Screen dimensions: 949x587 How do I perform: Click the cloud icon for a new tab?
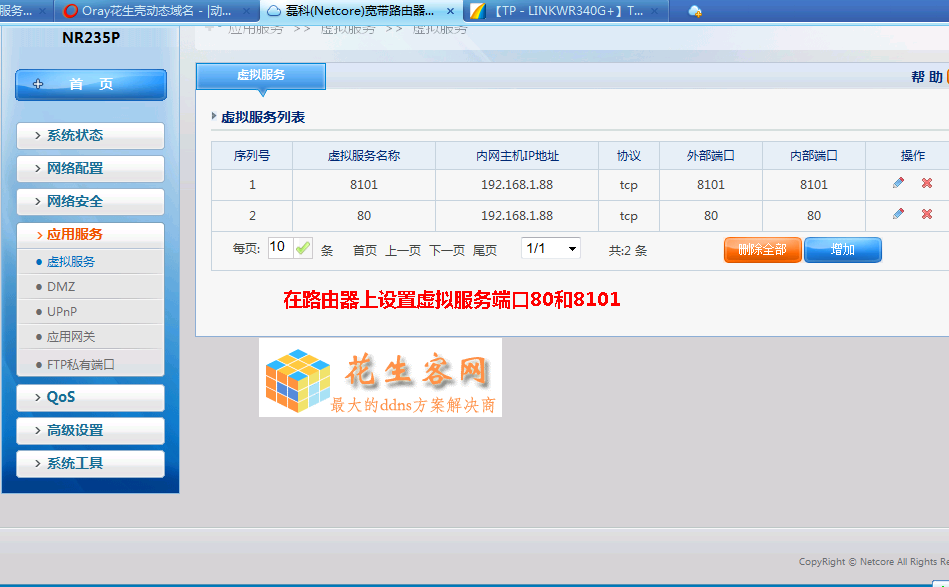(x=695, y=11)
